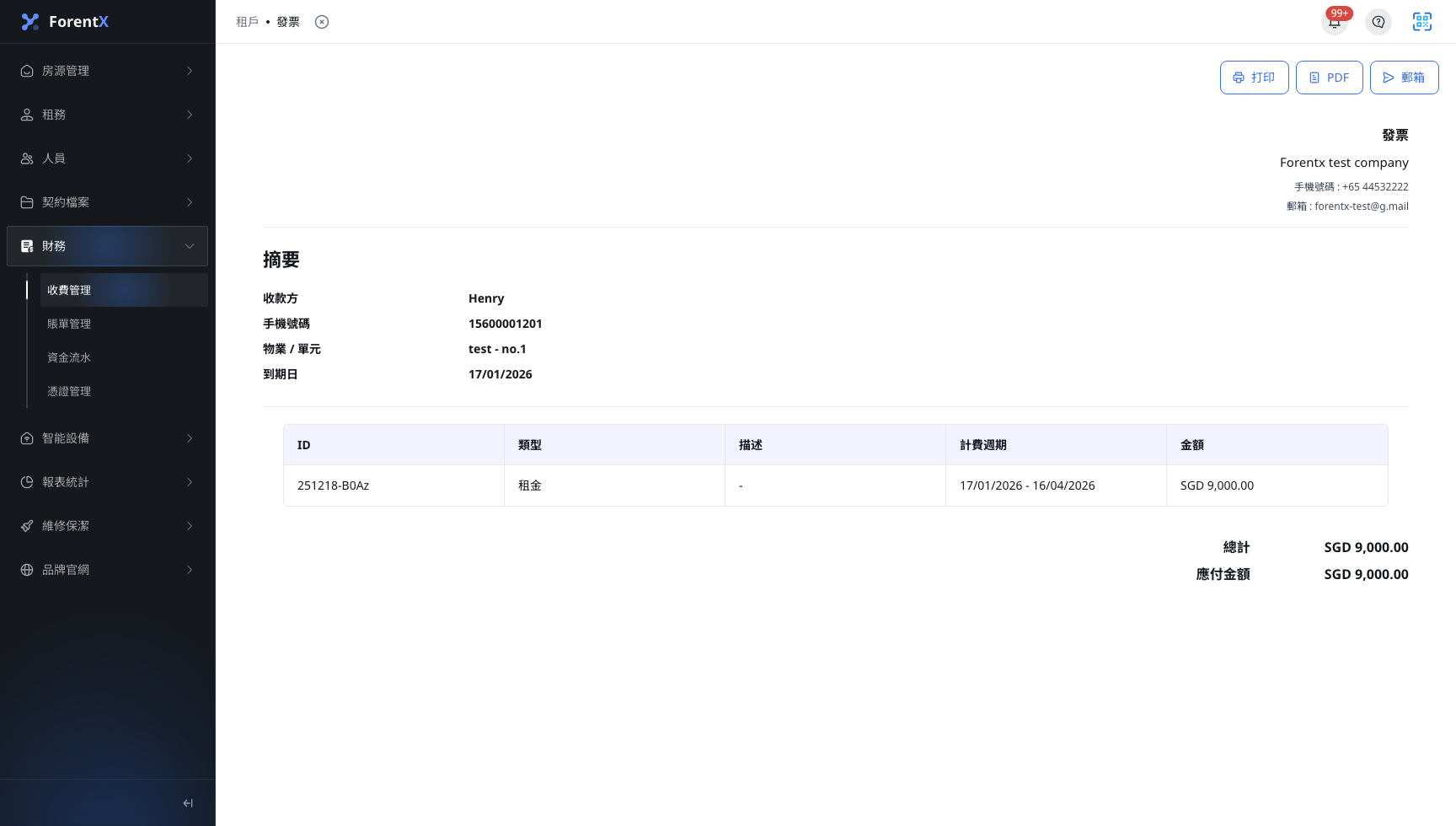Close the 發票 tab with the x icon
This screenshot has height=826, width=1456.
pyautogui.click(x=322, y=22)
